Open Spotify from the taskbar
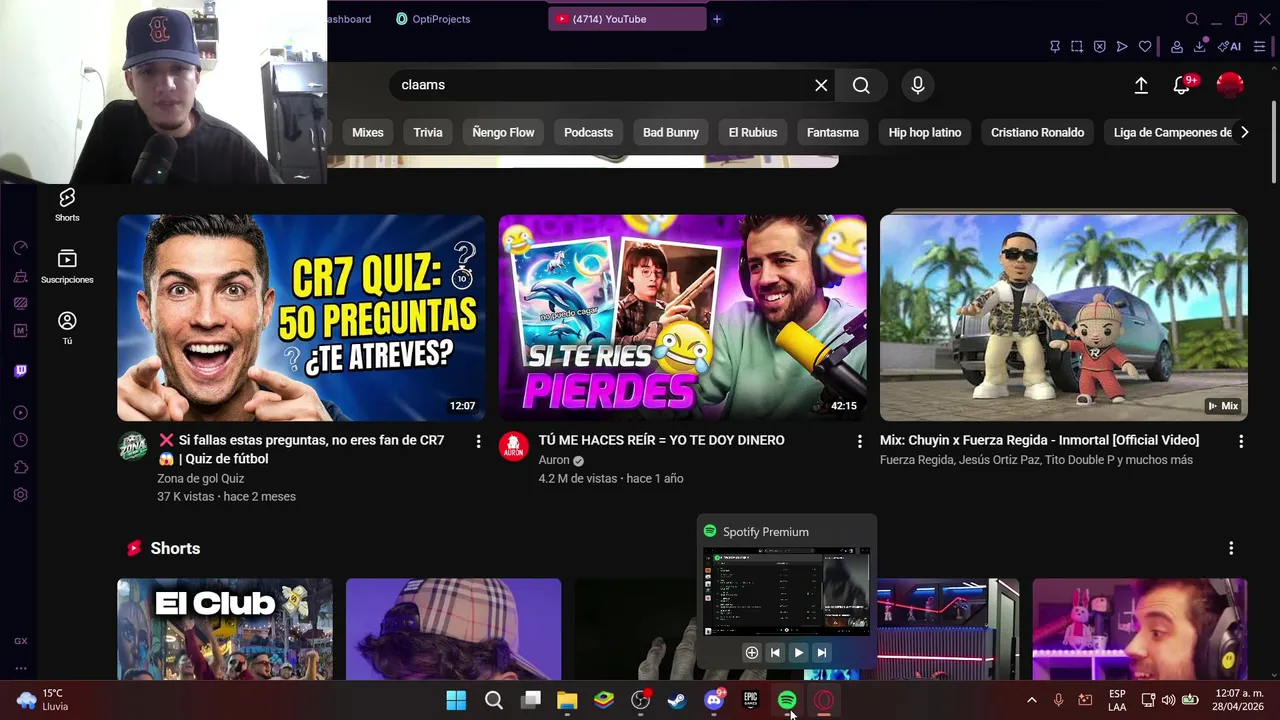 coord(787,700)
